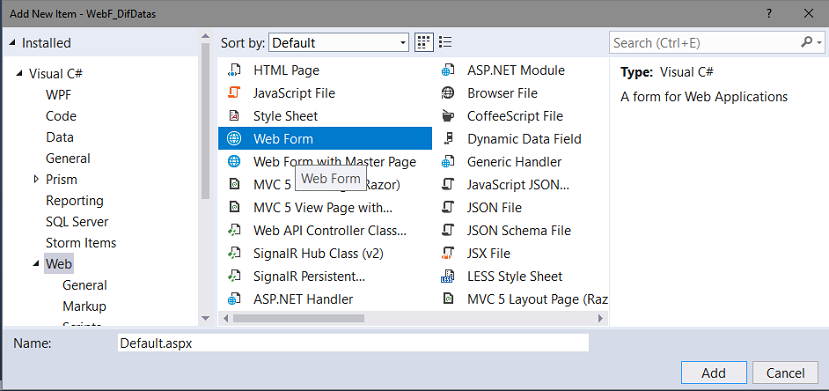Select the SQL Server category
Screen dimensions: 829x391
77,222
